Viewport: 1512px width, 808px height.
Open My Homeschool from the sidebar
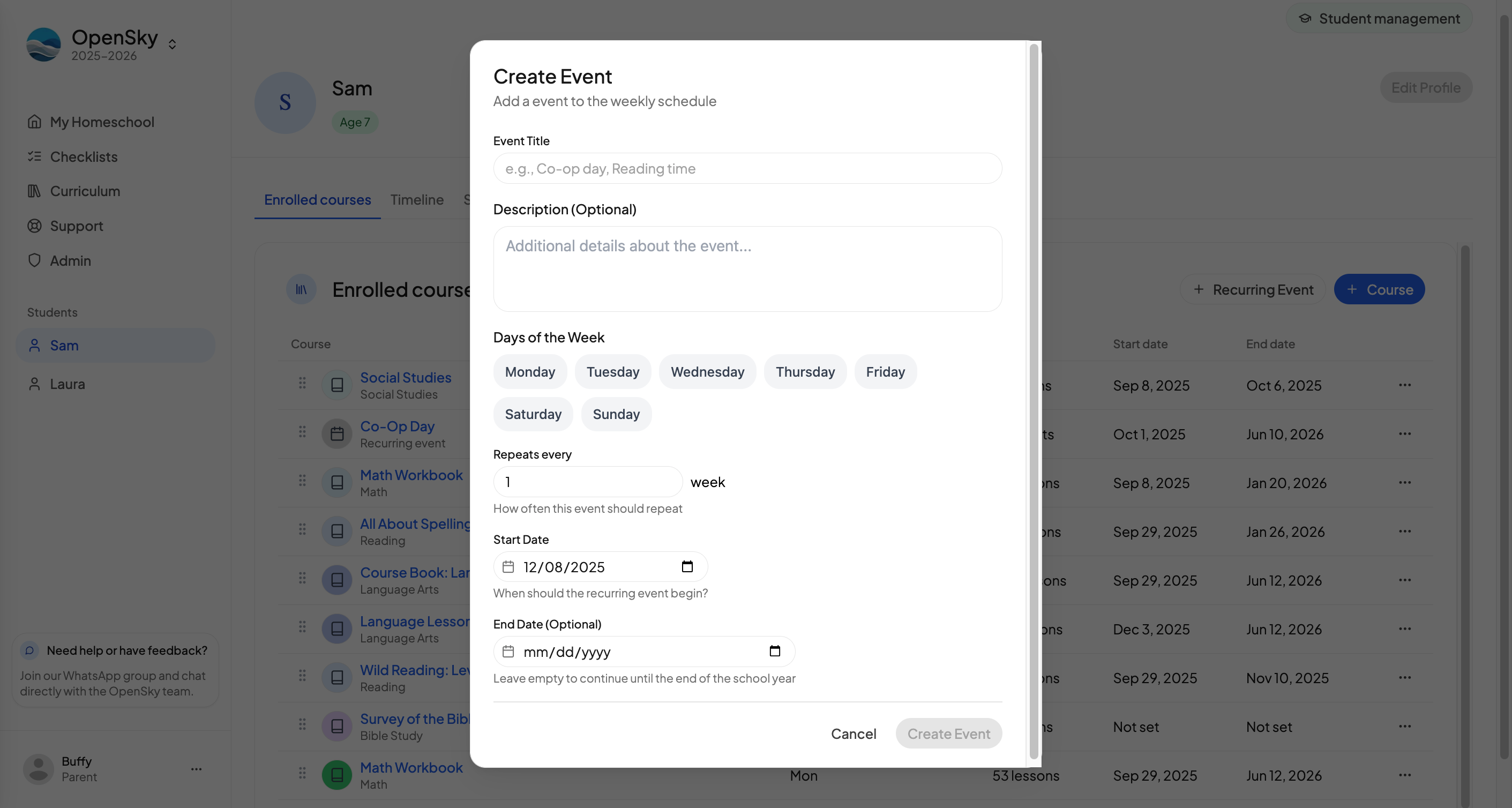[x=102, y=122]
